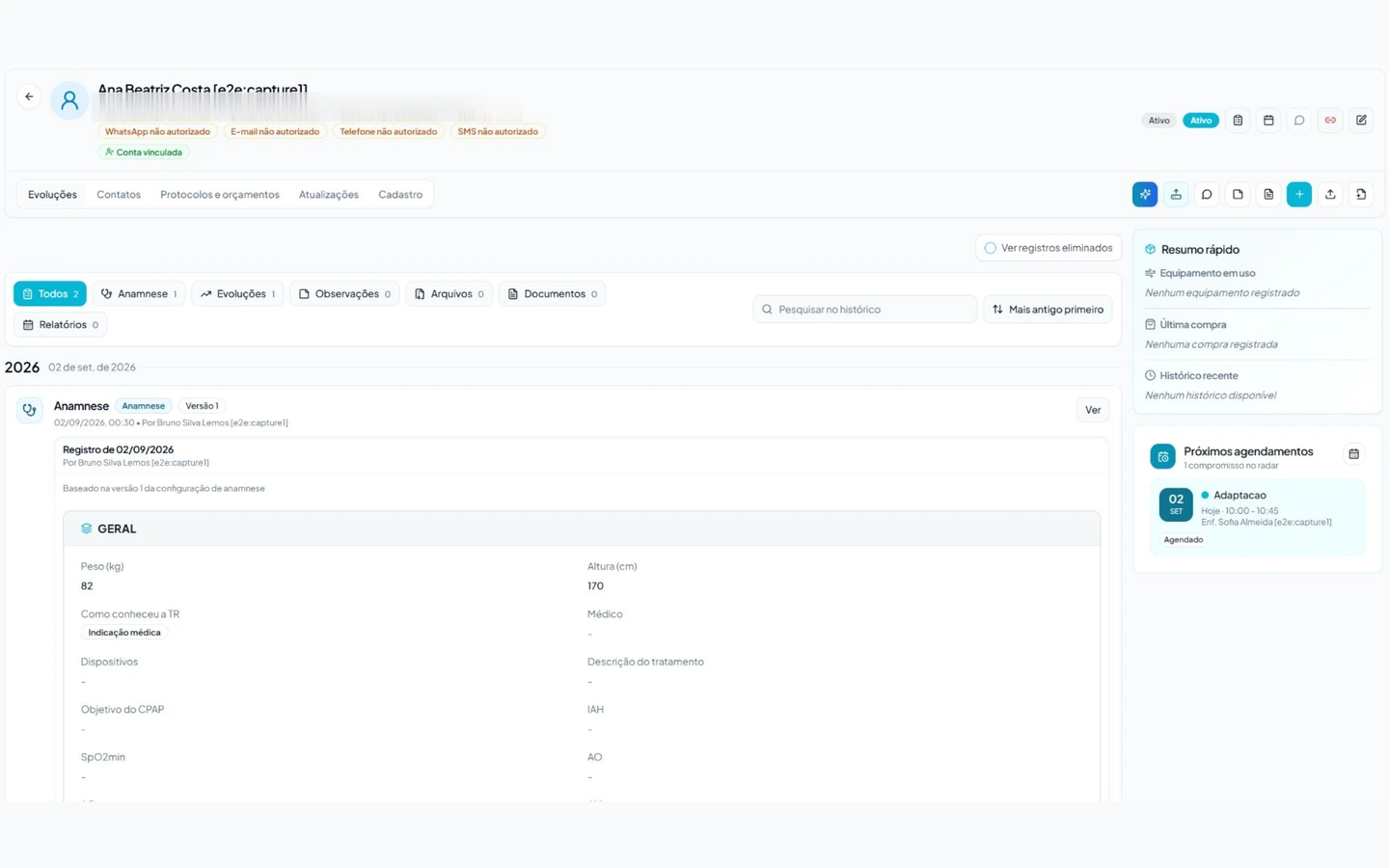Click the blank file icon in toolbar

click(x=1238, y=195)
